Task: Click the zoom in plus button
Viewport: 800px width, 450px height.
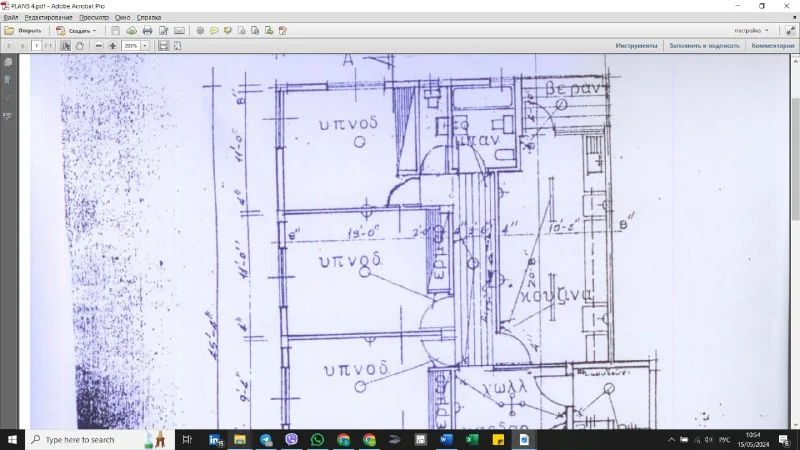Action: [x=113, y=46]
